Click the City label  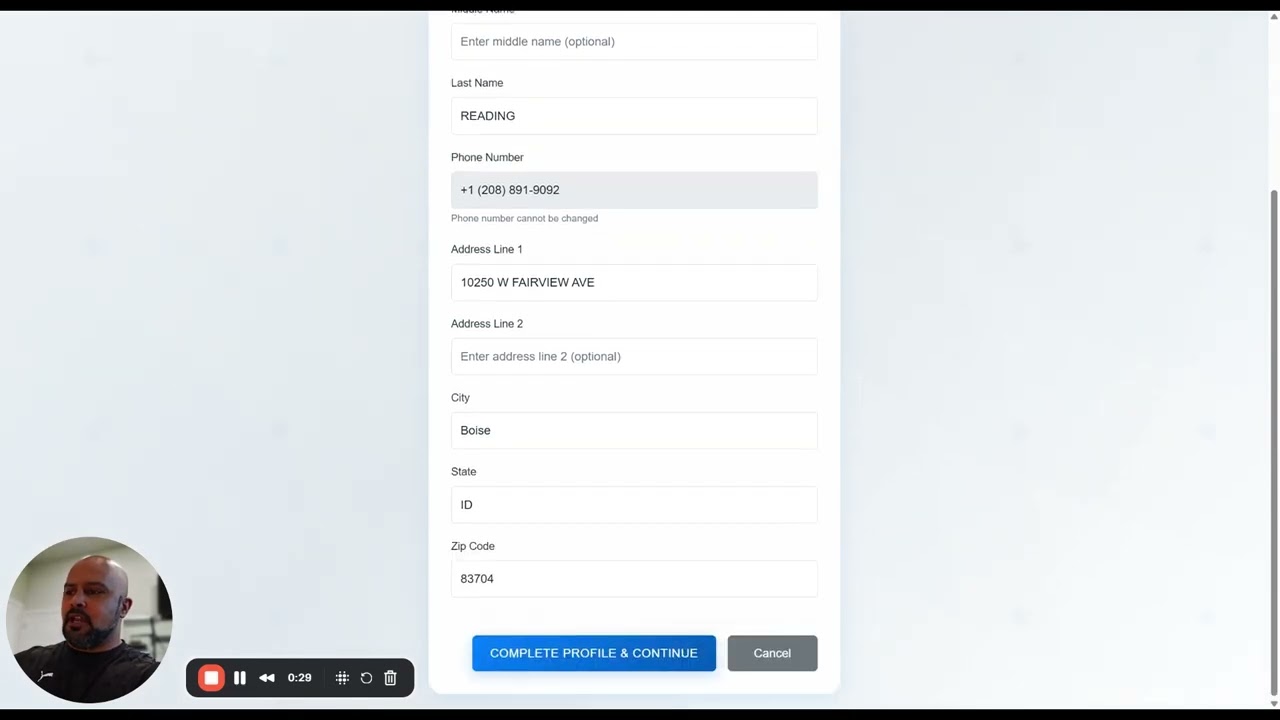click(x=460, y=398)
